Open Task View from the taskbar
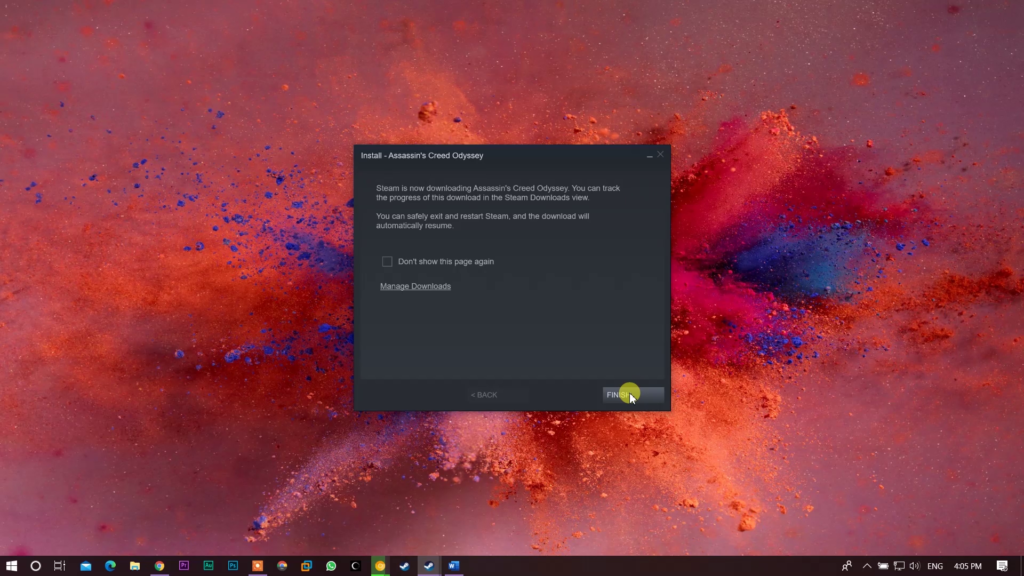This screenshot has height=576, width=1024. tap(59, 566)
